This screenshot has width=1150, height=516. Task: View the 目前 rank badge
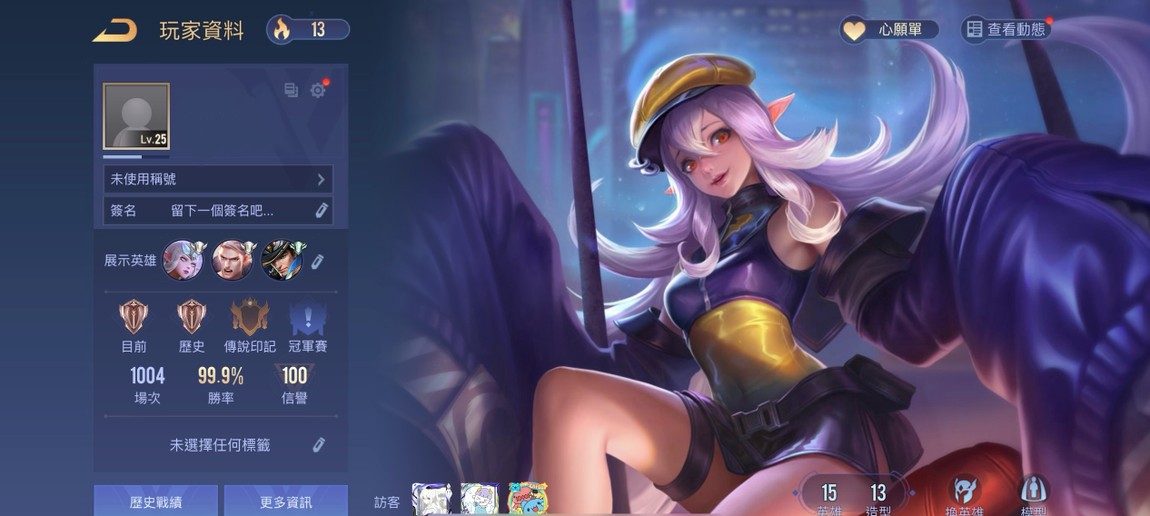point(133,318)
